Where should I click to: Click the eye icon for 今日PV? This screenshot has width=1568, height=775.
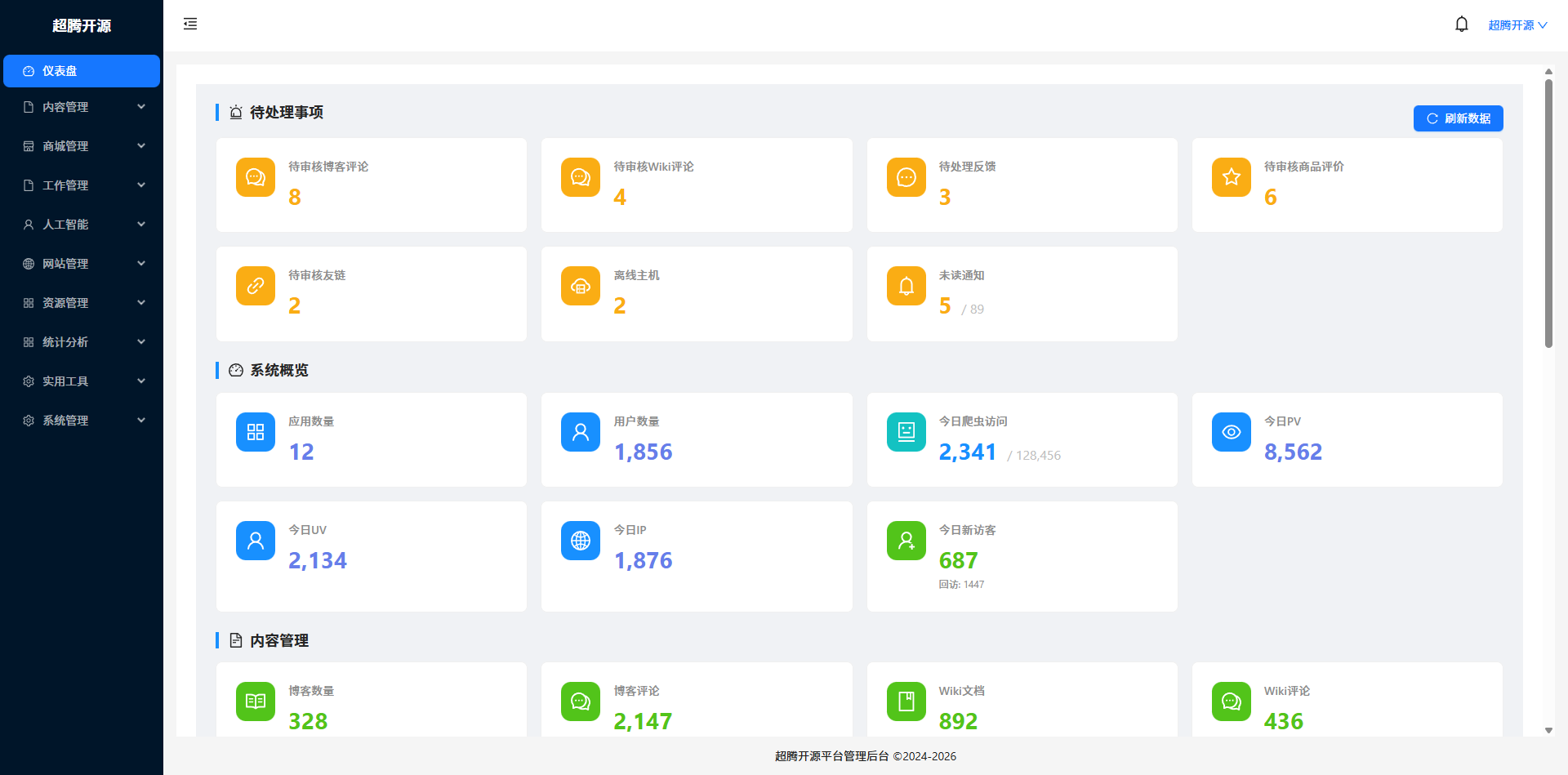click(x=1231, y=432)
